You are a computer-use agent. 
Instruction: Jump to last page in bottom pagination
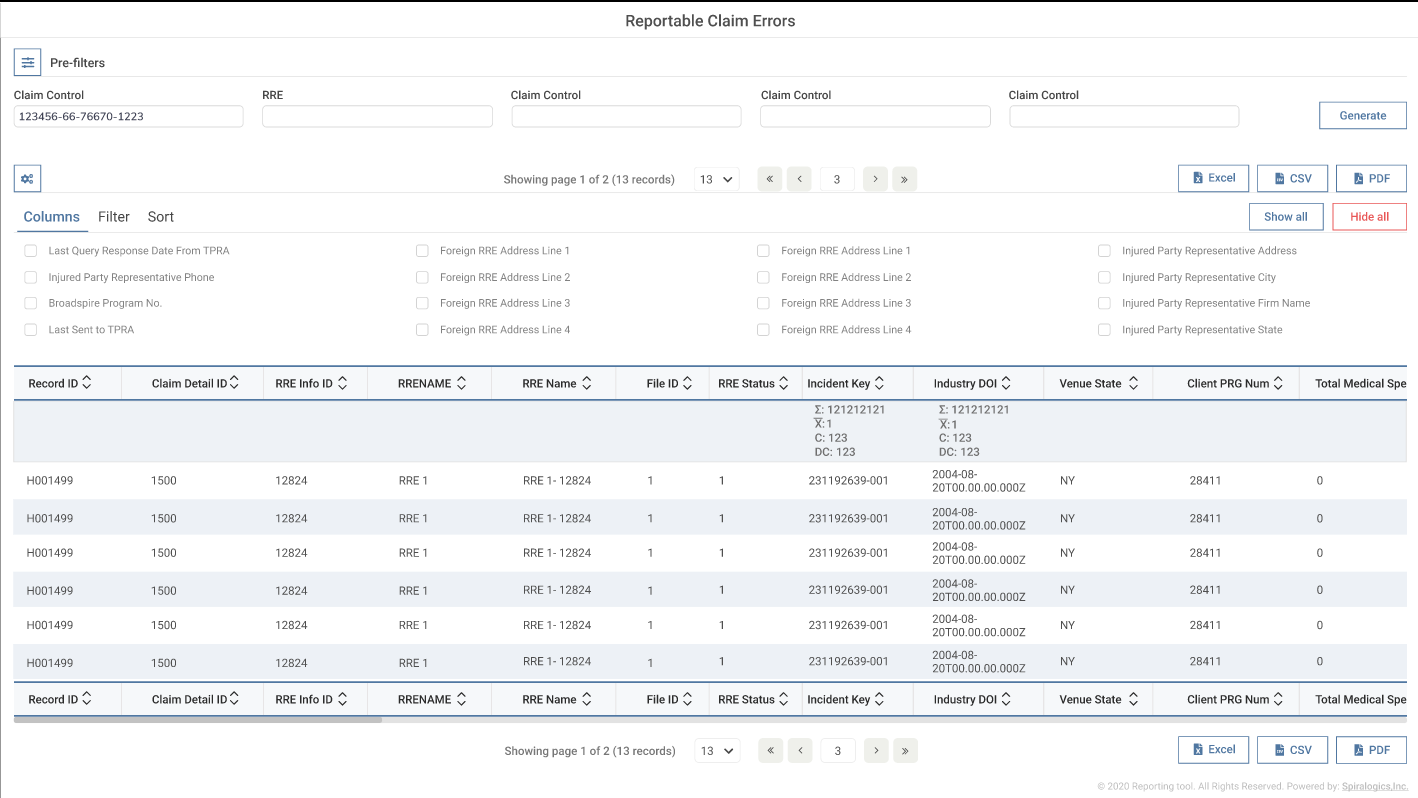[x=905, y=751]
